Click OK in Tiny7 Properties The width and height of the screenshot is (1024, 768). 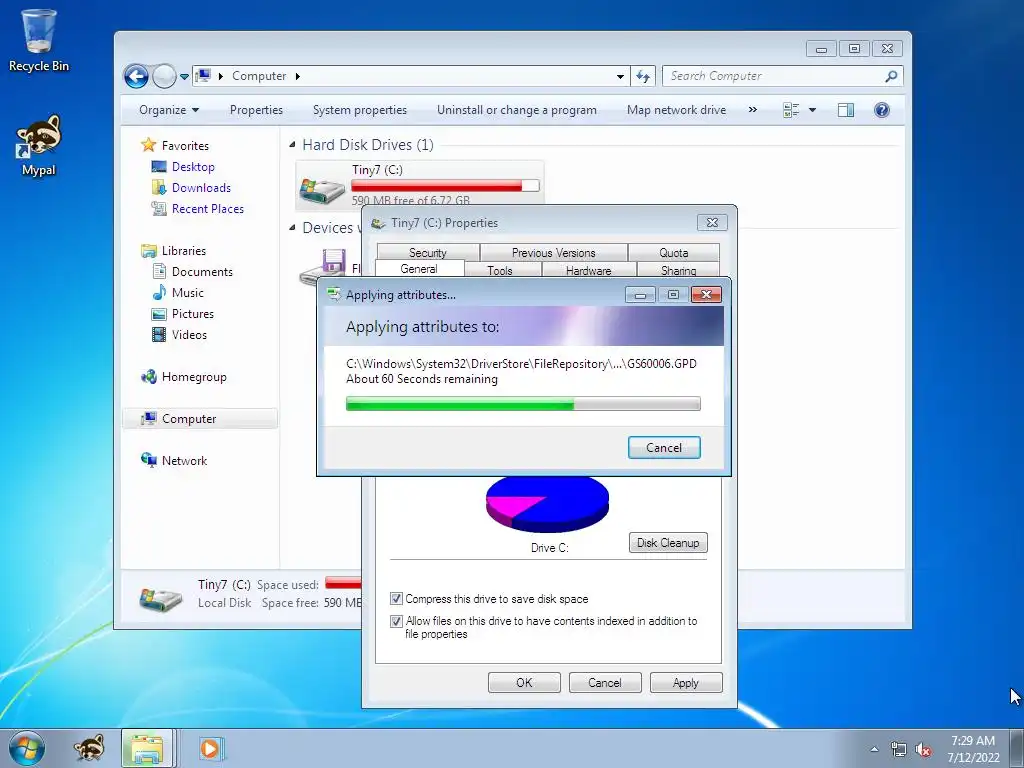coord(524,682)
